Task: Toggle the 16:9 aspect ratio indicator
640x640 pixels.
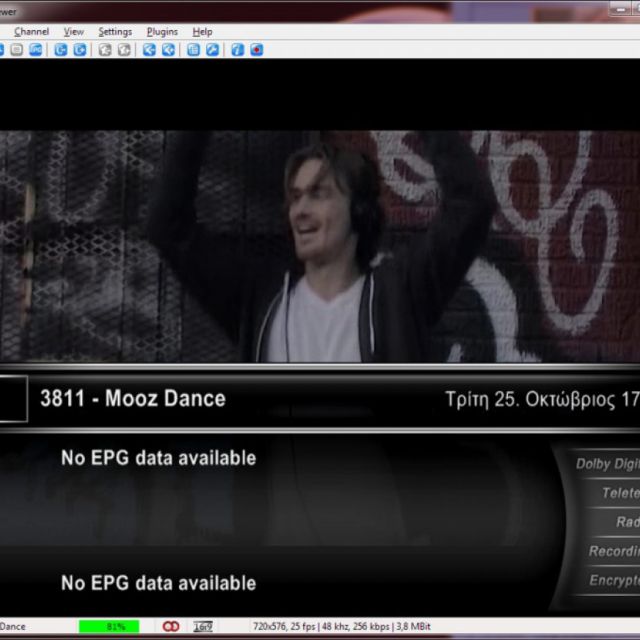Action: click(x=203, y=626)
